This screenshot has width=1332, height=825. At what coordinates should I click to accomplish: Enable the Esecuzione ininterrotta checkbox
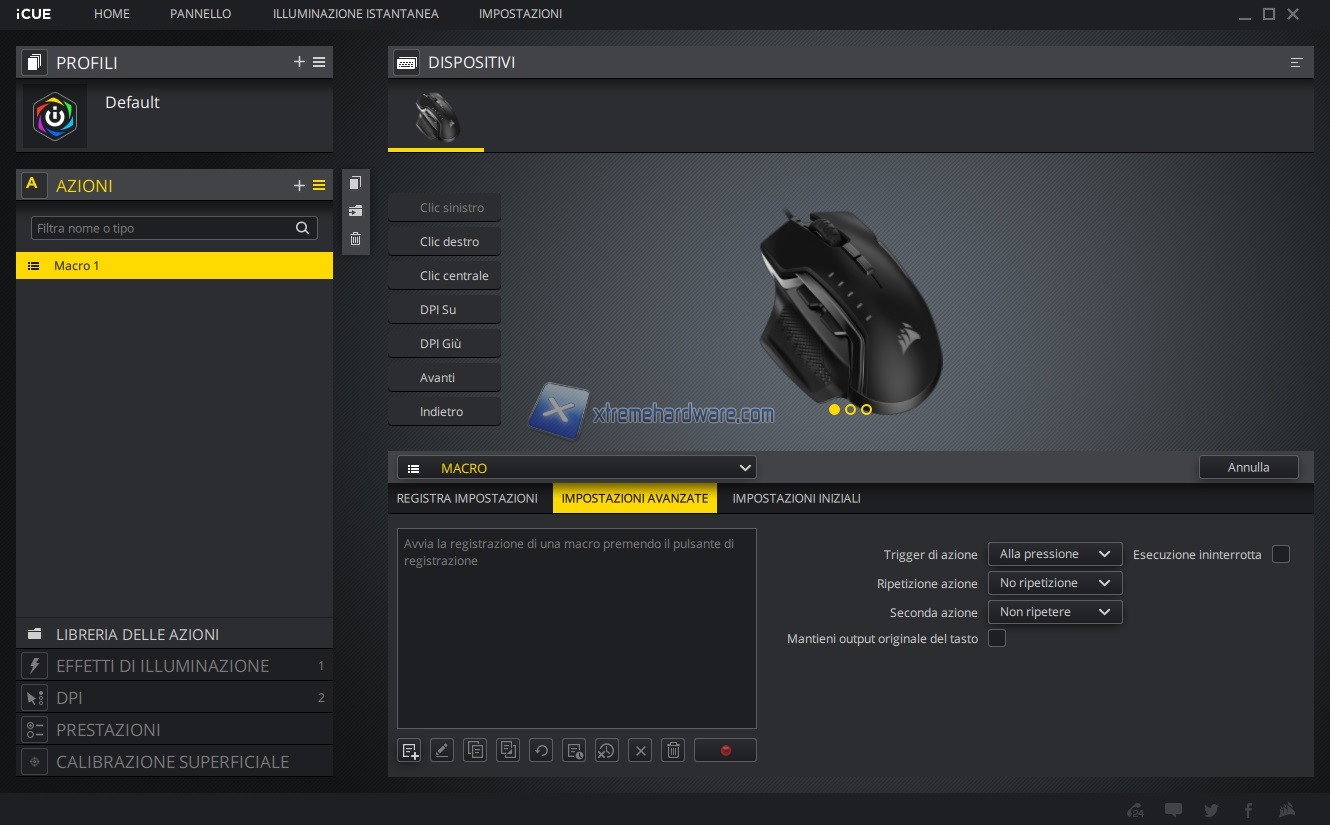1281,554
